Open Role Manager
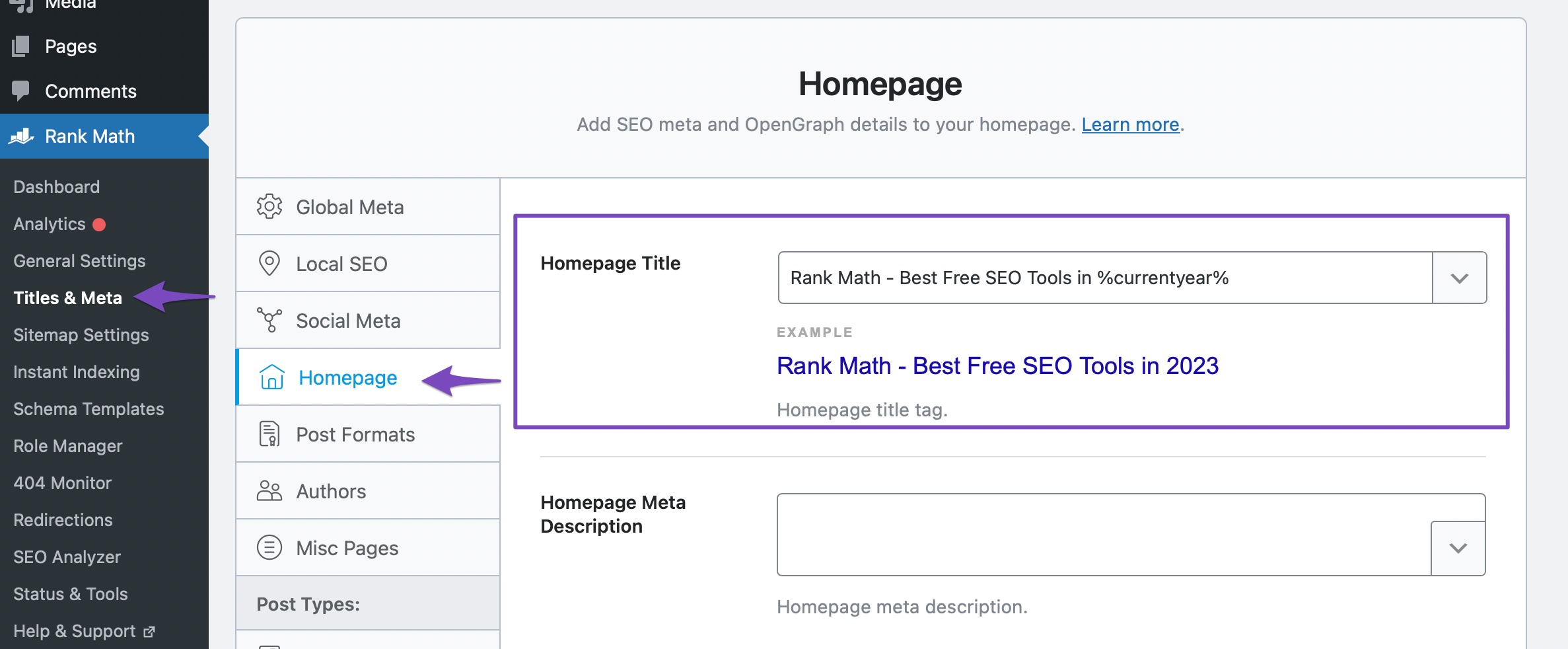The height and width of the screenshot is (649, 1568). click(x=68, y=446)
